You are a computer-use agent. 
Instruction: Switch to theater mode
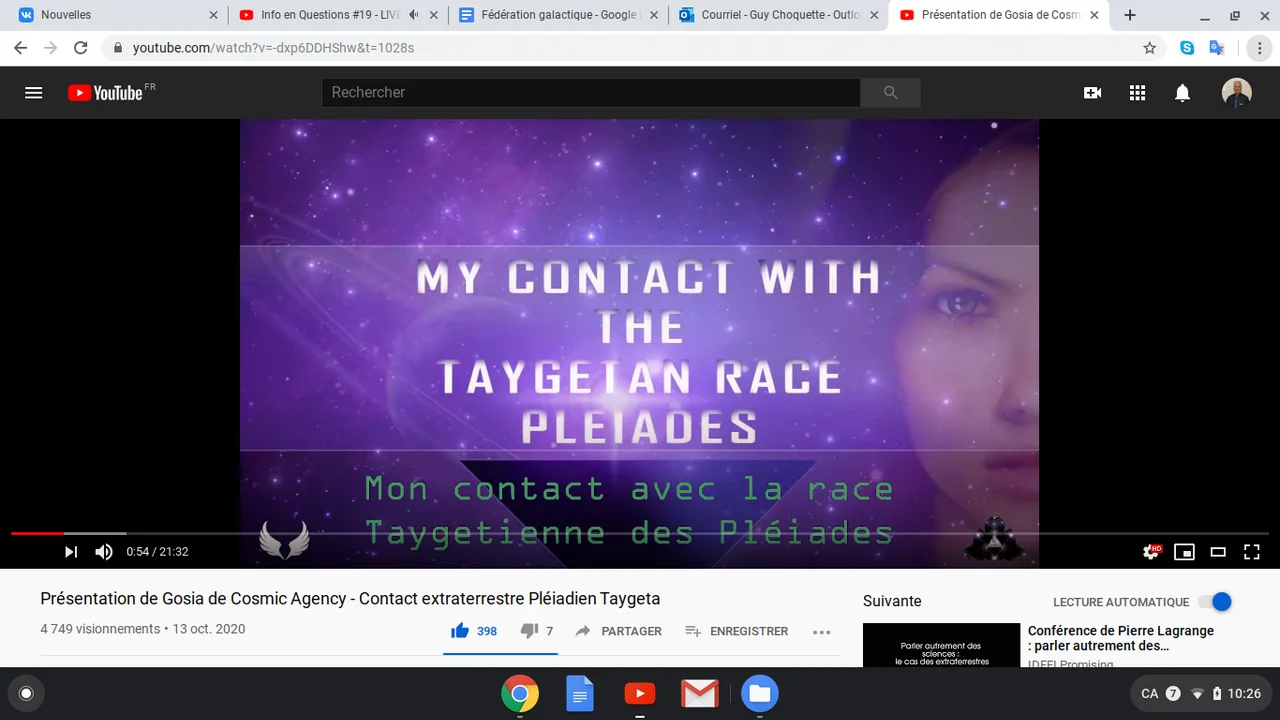tap(1218, 552)
